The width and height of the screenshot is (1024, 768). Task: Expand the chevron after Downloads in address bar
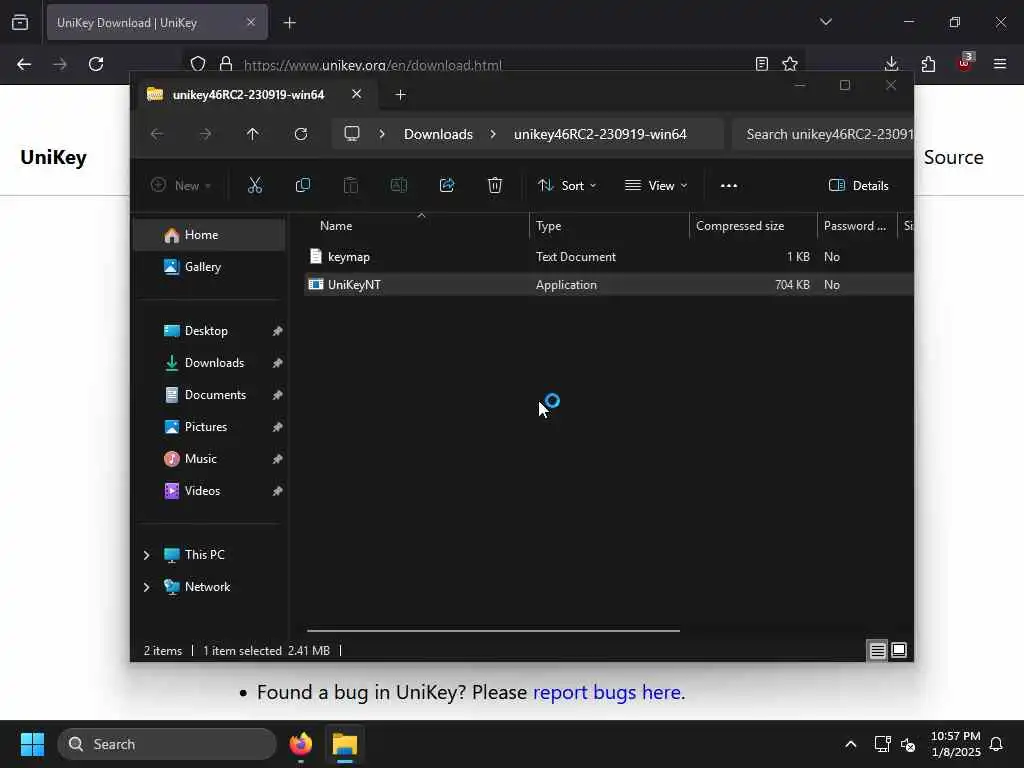pos(493,134)
